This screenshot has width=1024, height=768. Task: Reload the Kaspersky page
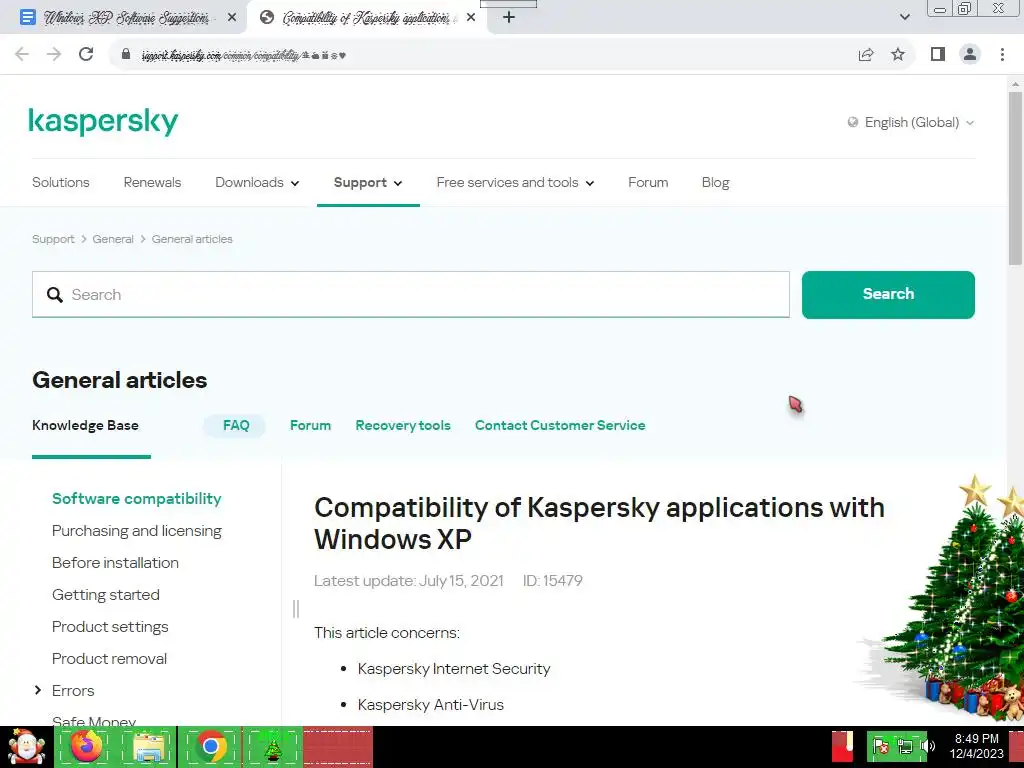click(x=86, y=54)
